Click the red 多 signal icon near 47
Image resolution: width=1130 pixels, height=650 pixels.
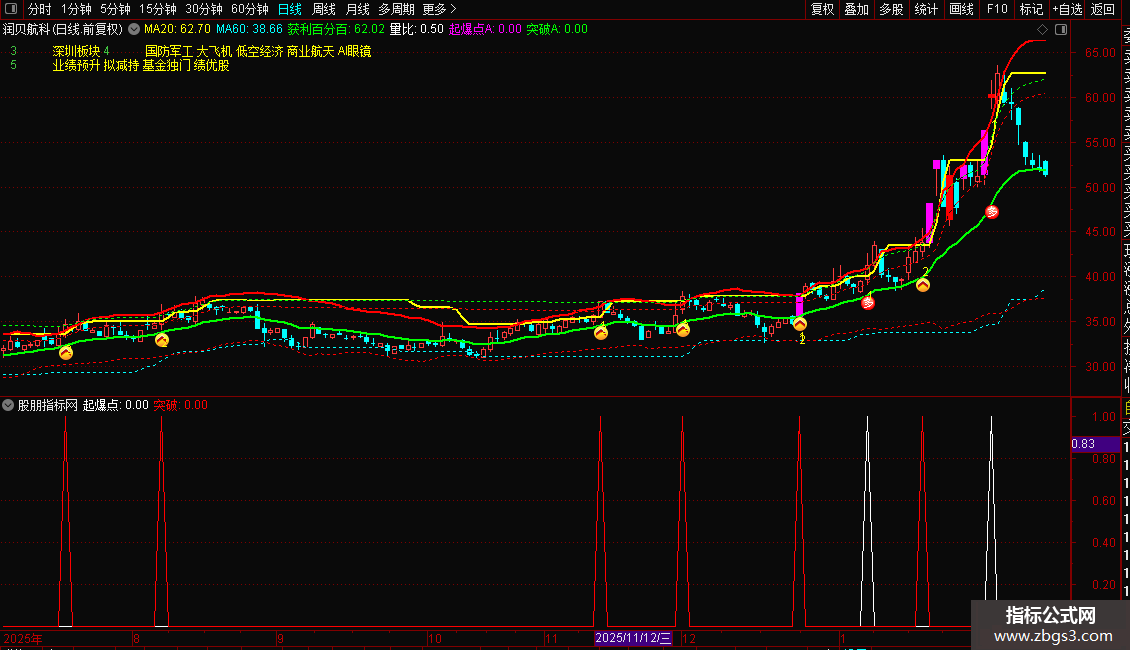[992, 212]
